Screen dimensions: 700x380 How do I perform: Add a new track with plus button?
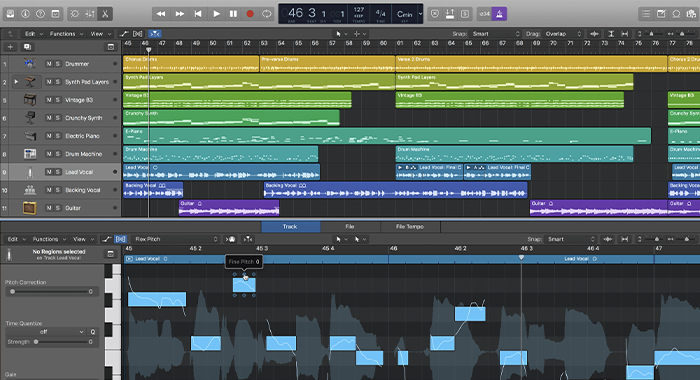(x=10, y=46)
